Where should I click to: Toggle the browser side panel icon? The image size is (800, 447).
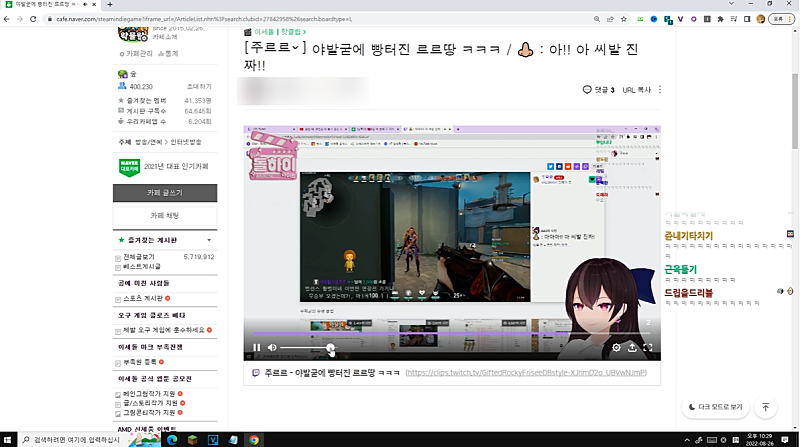tap(747, 19)
